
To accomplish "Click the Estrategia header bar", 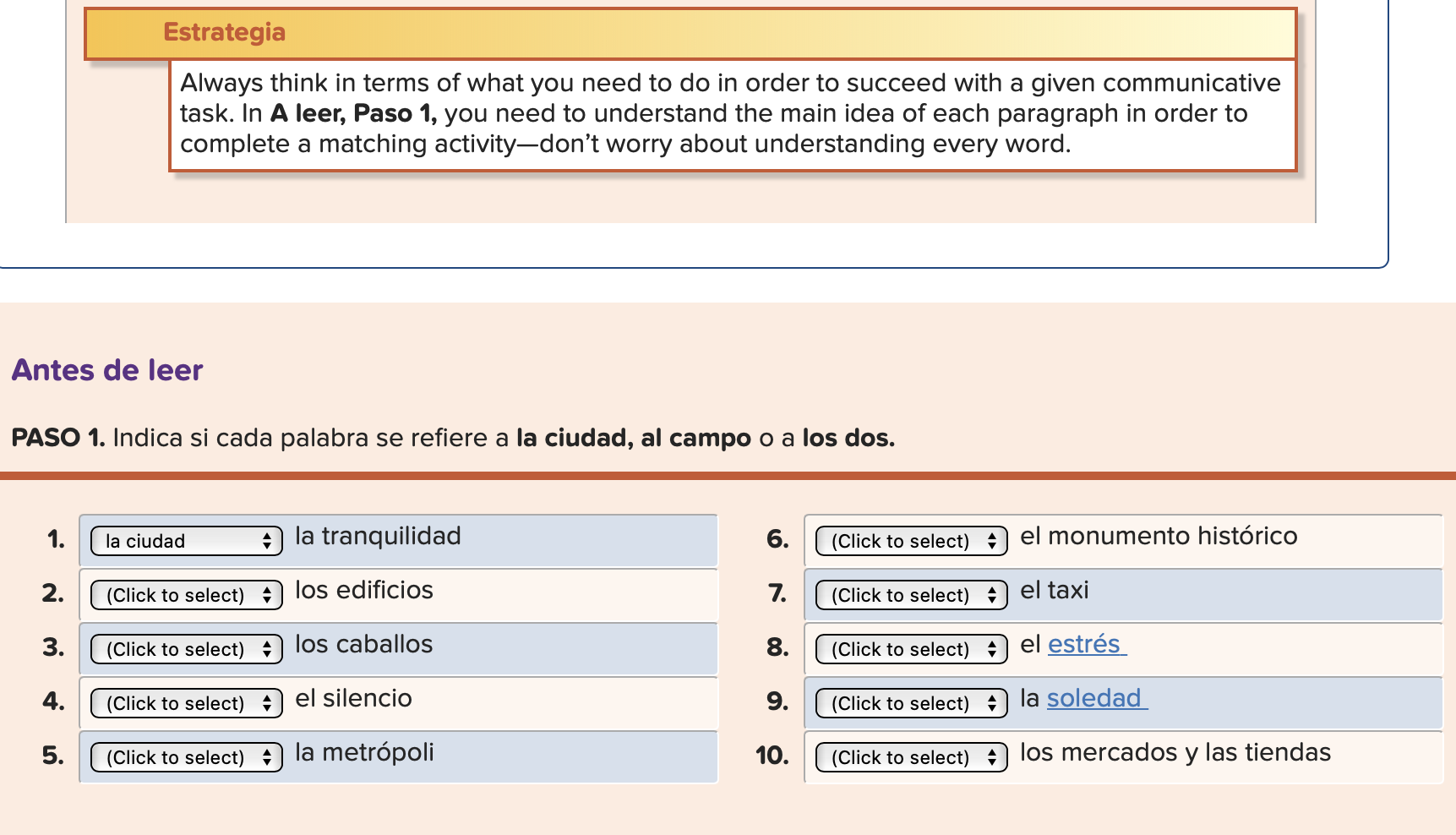I will (x=690, y=33).
